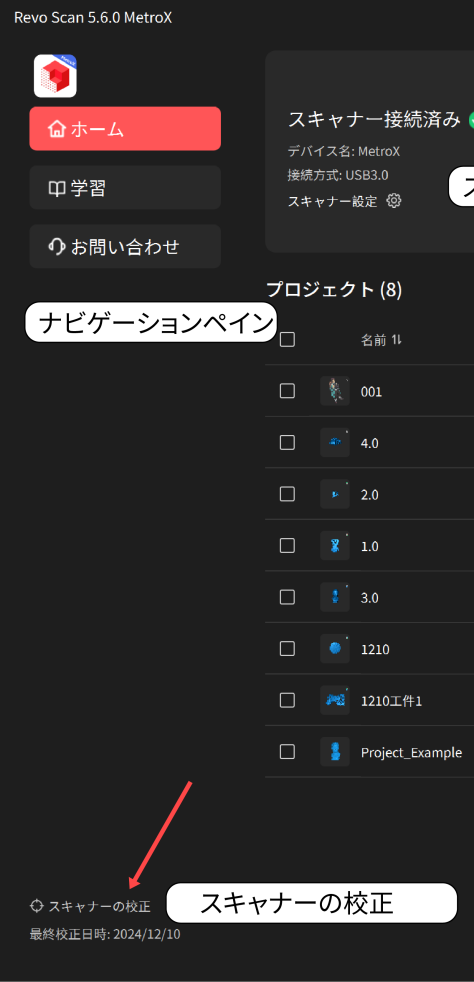This screenshot has height=982, width=474.
Task: Click the スキャナーの校正 link at bottom left
Action: click(x=100, y=906)
